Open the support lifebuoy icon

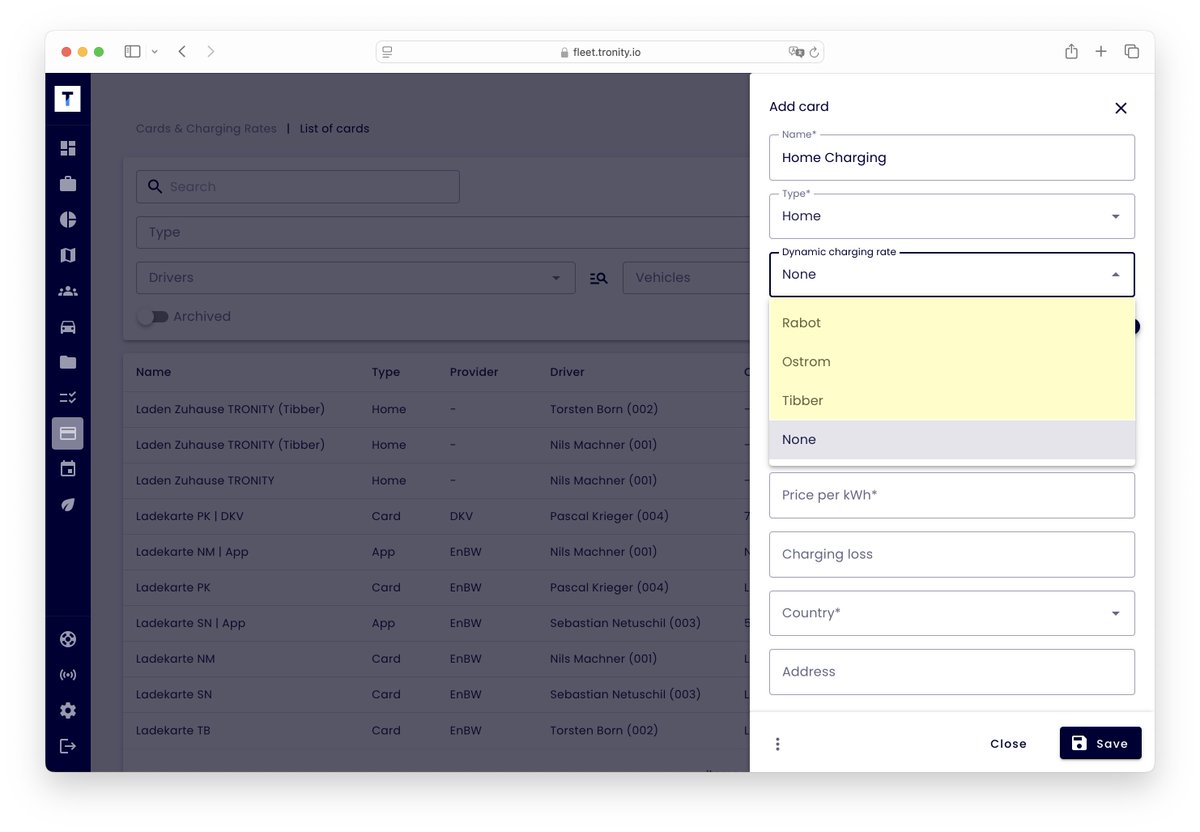tap(68, 639)
